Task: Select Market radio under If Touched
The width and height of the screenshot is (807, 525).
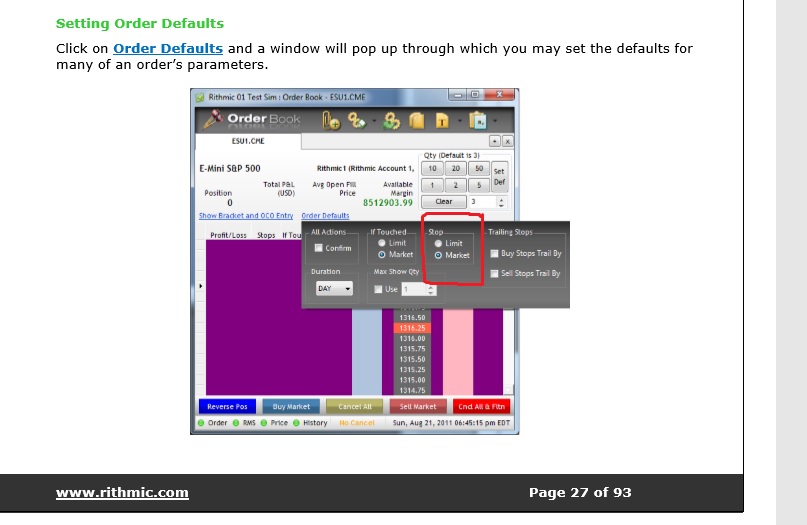Action: 381,255
